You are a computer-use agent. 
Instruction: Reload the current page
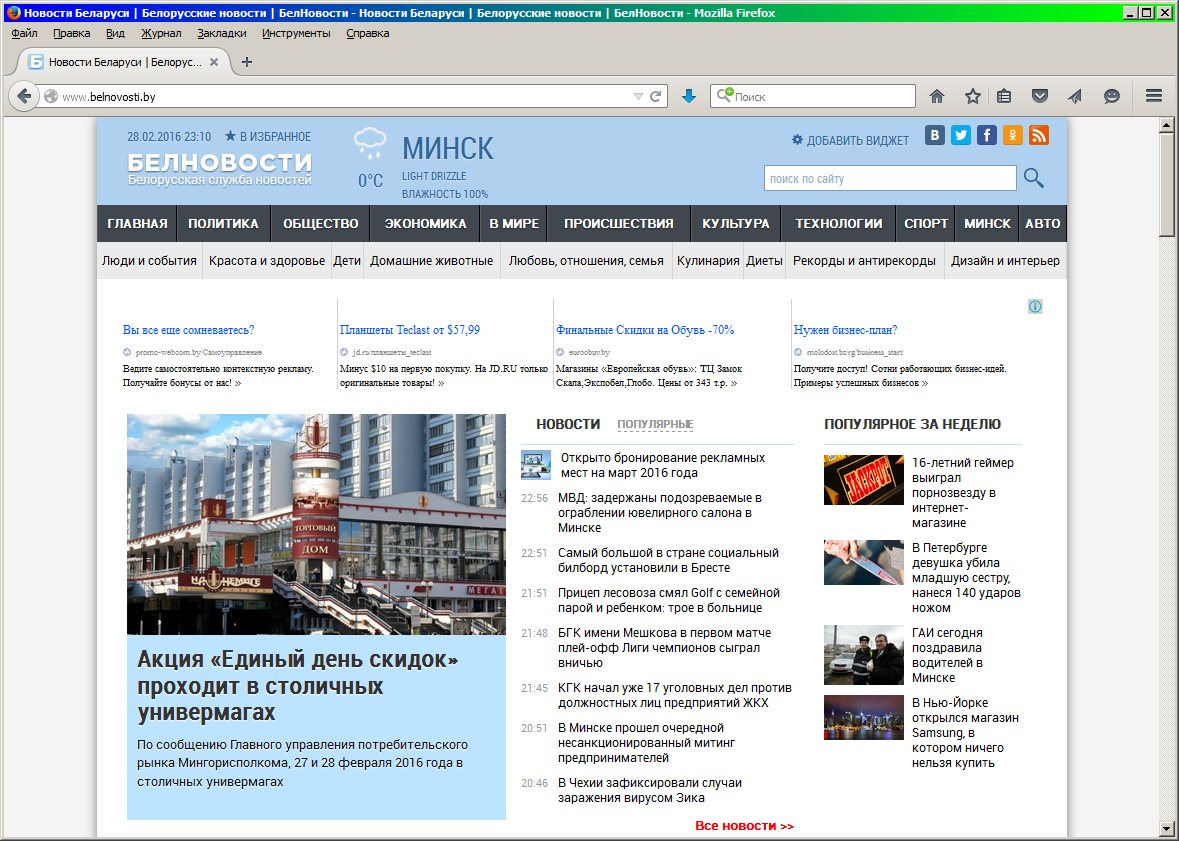coord(656,97)
